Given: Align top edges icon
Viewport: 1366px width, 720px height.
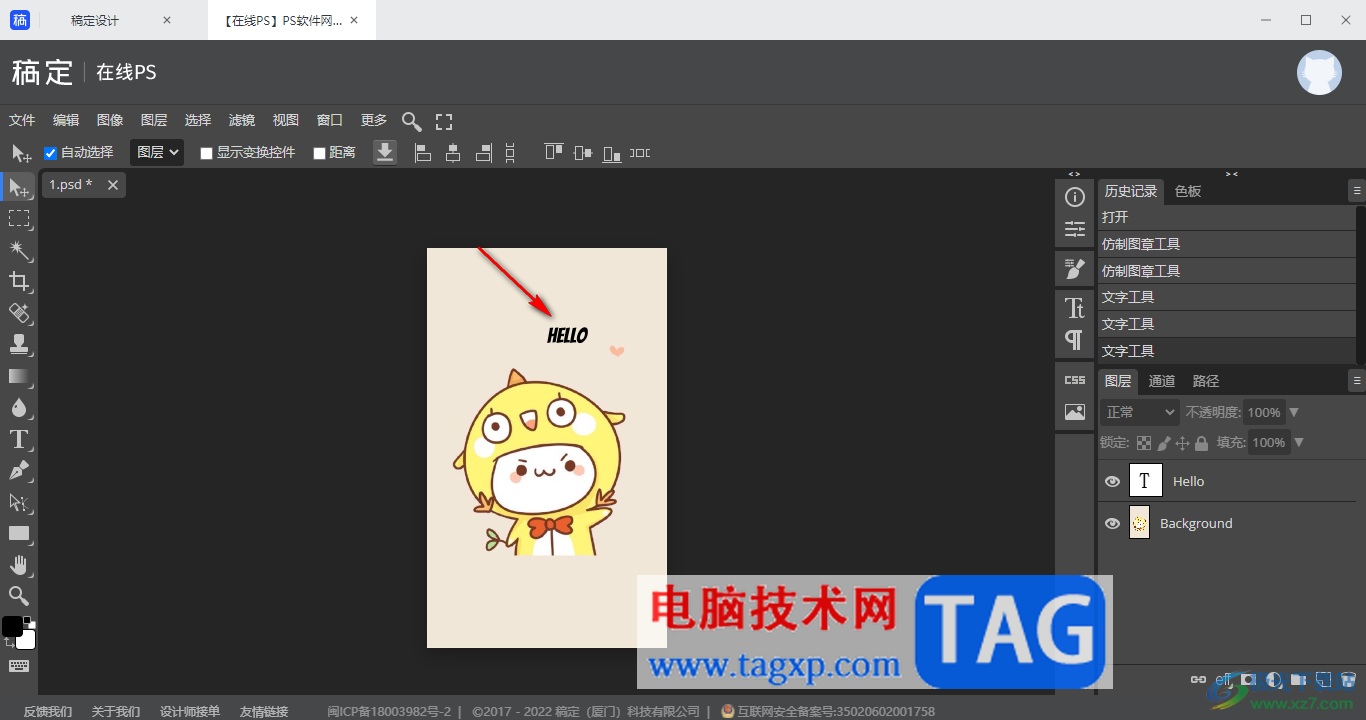Looking at the screenshot, I should tap(553, 152).
